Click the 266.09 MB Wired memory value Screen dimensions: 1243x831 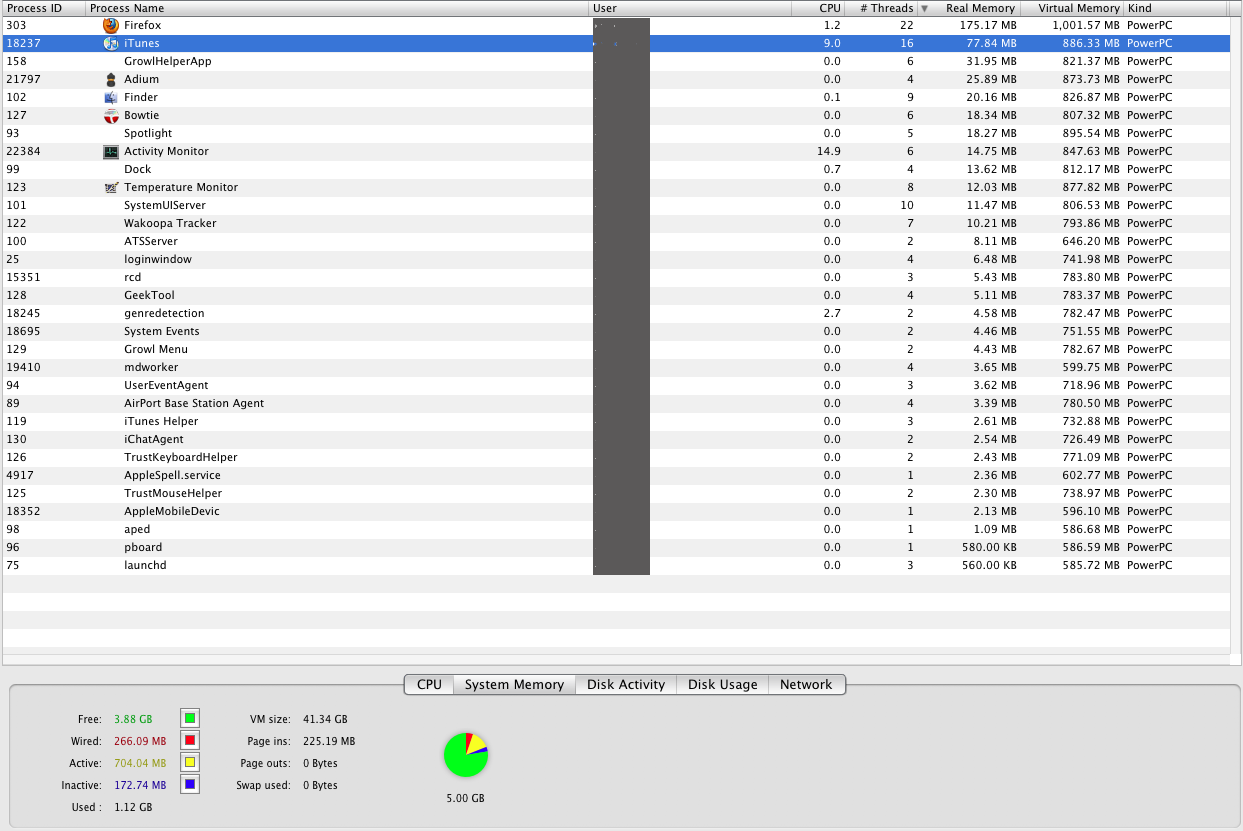tap(140, 741)
